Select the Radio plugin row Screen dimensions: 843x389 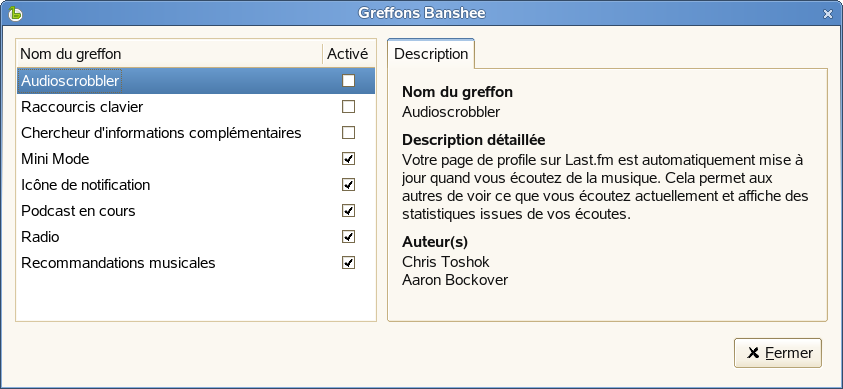196,236
